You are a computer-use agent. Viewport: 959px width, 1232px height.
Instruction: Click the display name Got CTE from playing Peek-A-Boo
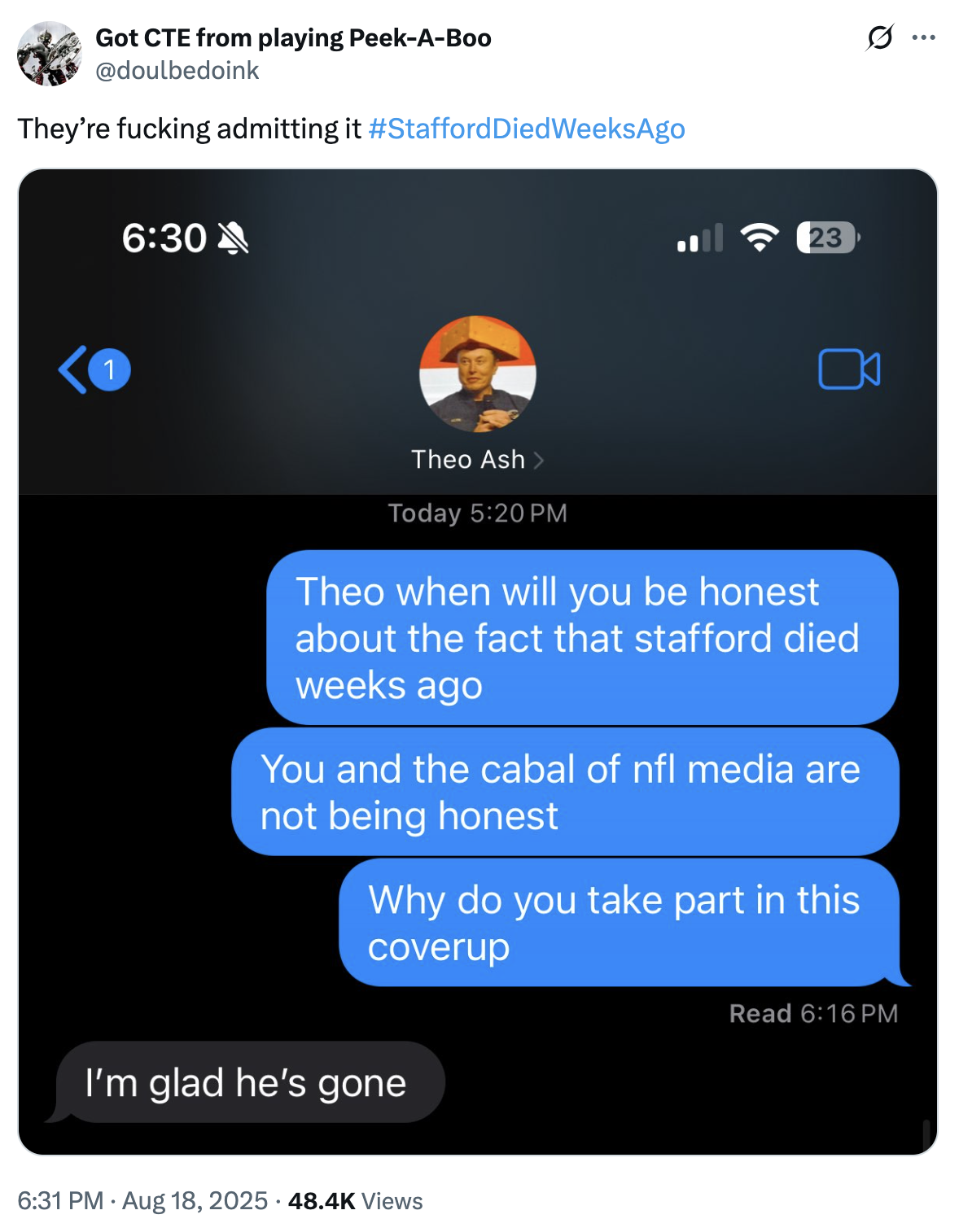coord(293,37)
